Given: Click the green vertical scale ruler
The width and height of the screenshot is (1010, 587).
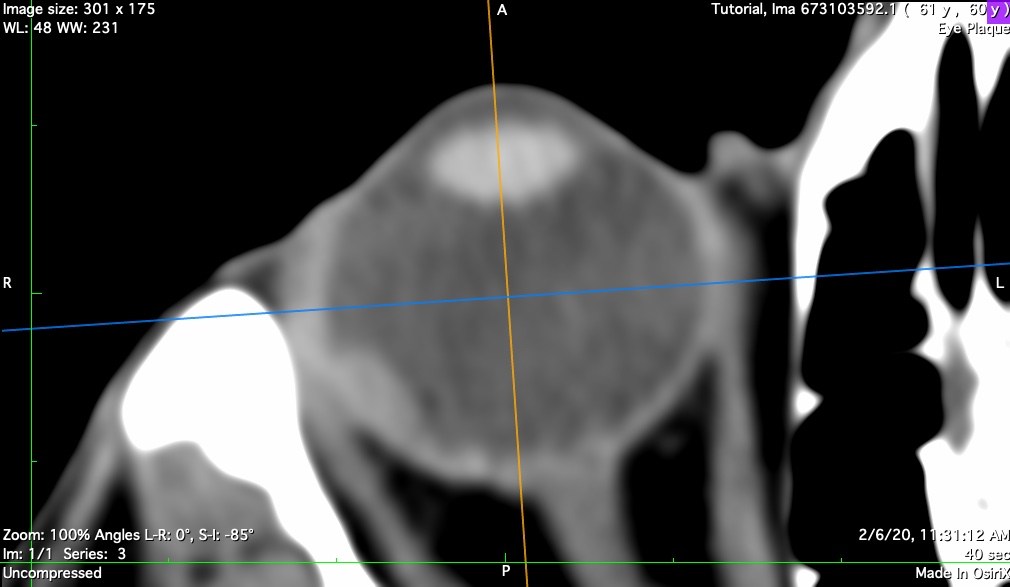Looking at the screenshot, I should [x=32, y=300].
